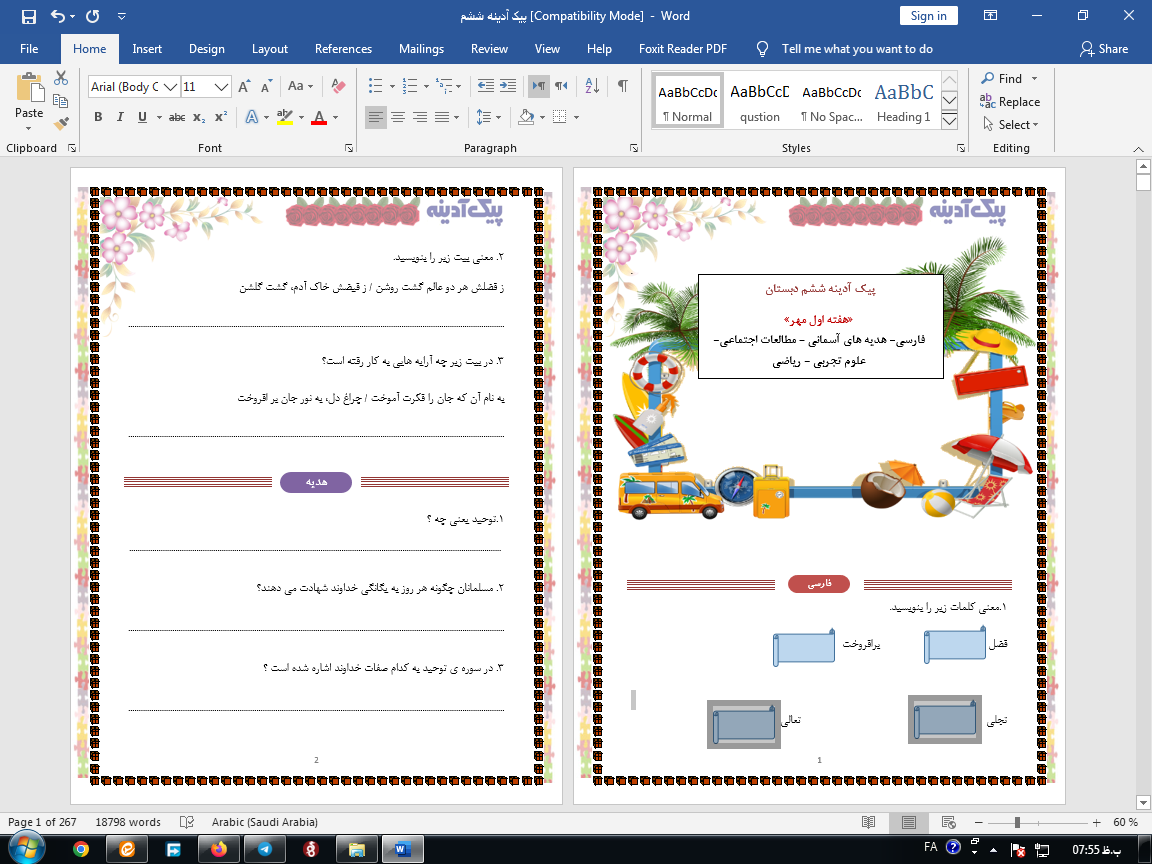Click the zoom slider in status bar

(x=1017, y=822)
